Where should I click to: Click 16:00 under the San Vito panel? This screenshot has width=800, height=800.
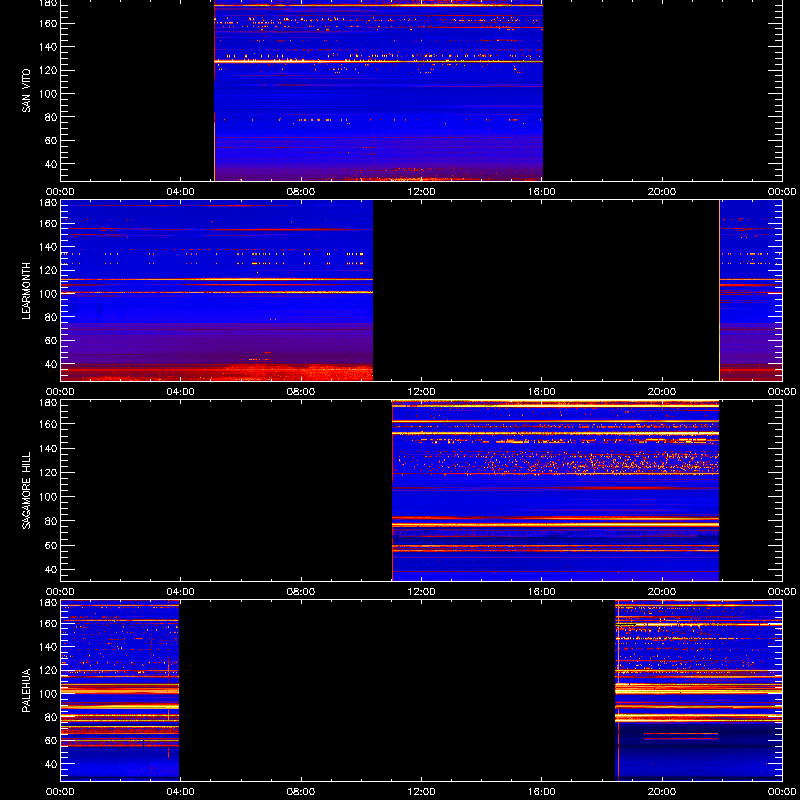542,192
